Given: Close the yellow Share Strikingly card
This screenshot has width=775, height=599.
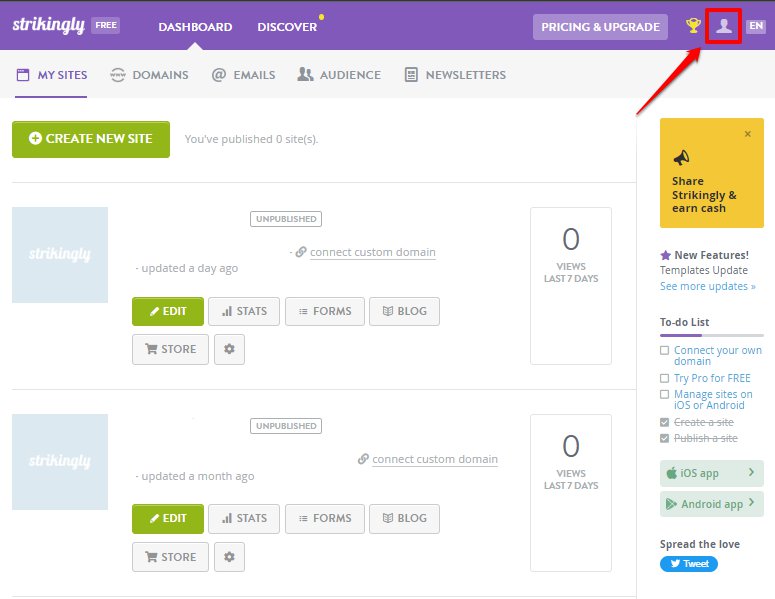Looking at the screenshot, I should [748, 134].
